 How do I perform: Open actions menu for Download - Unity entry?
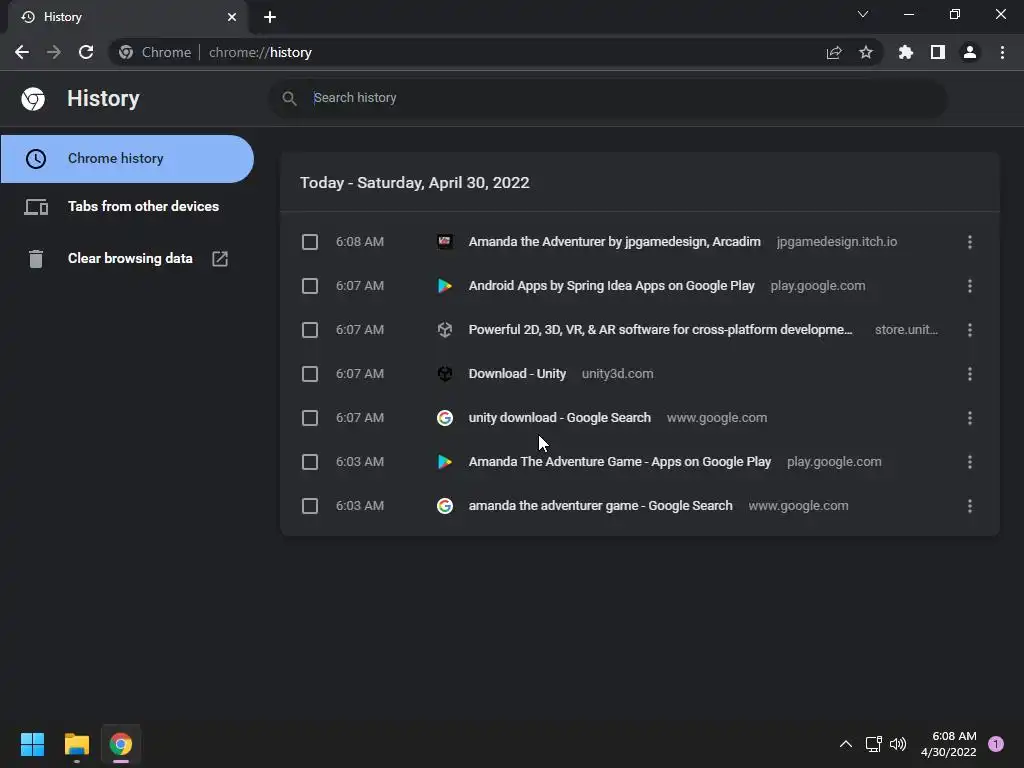(970, 374)
